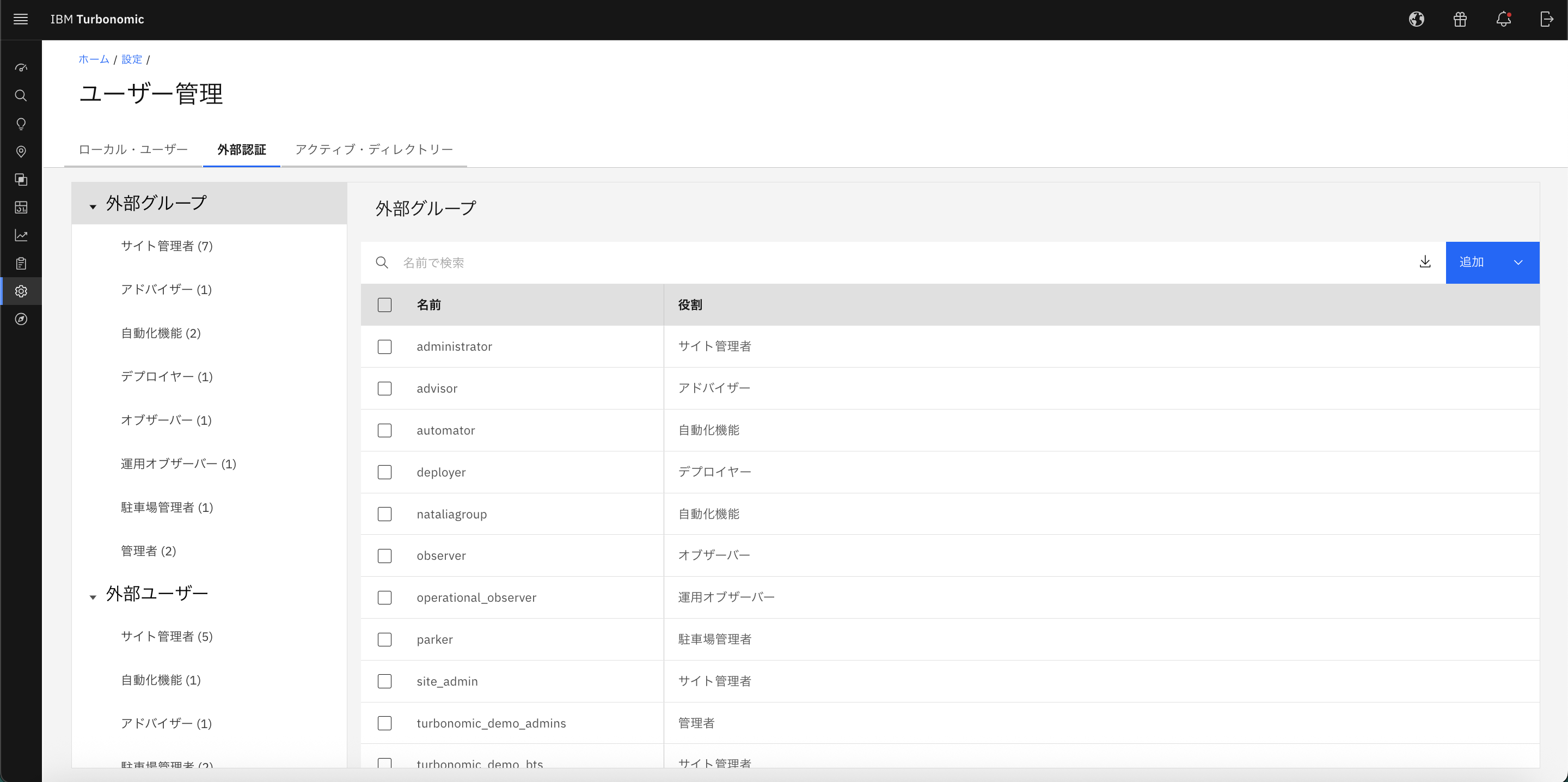
Task: Open the settings gear in sidebar
Action: pyautogui.click(x=21, y=291)
